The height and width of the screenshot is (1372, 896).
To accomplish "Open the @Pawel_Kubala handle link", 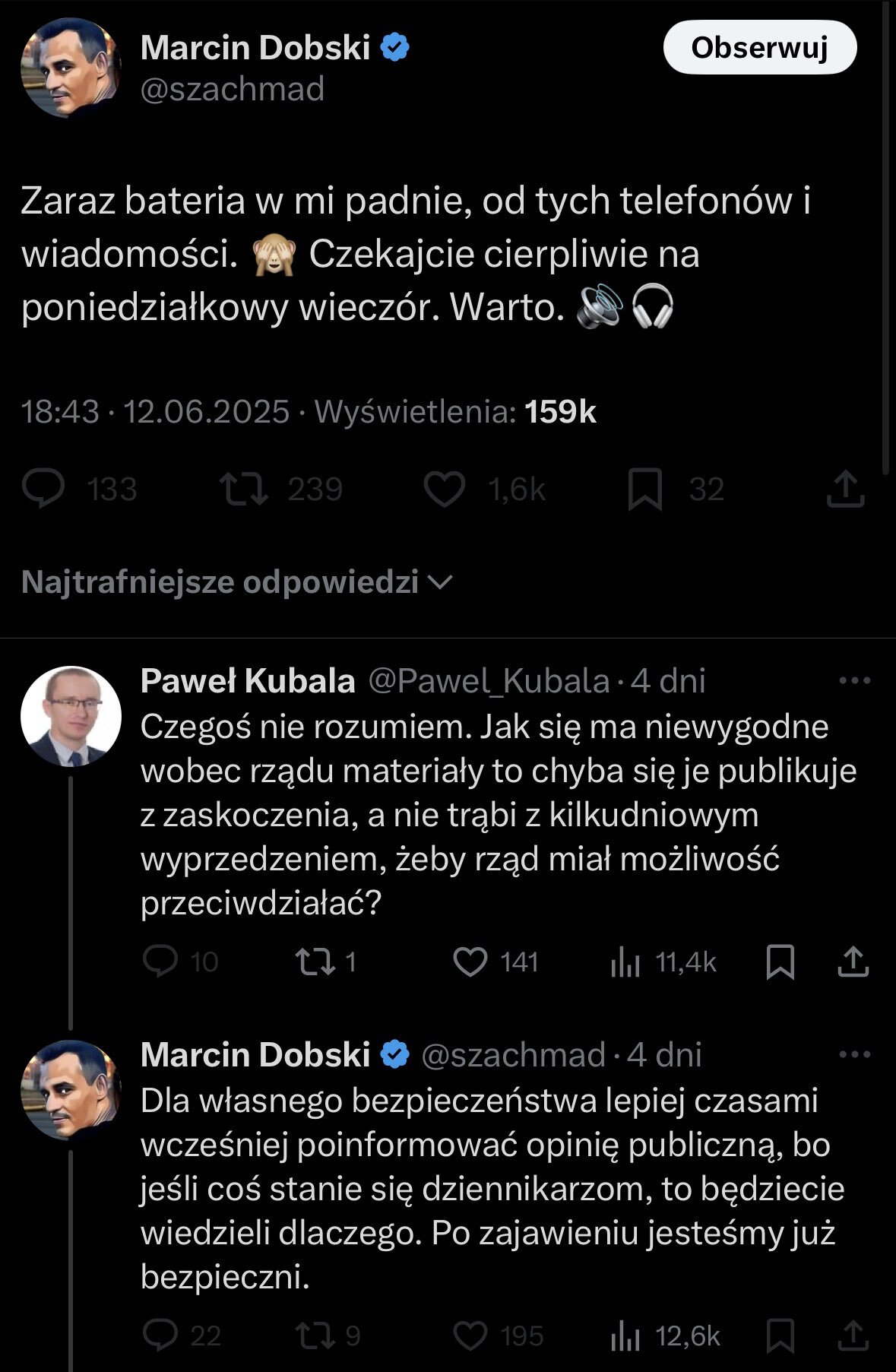I will [489, 681].
